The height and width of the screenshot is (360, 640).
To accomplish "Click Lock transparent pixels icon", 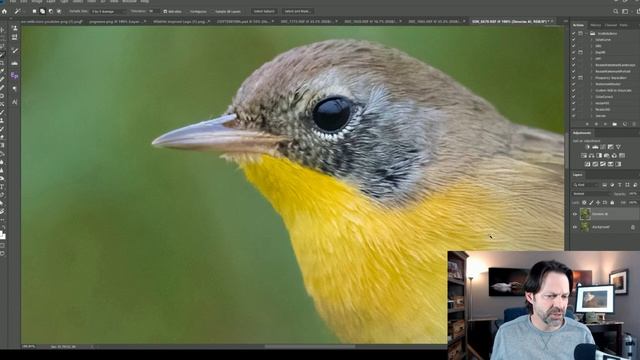I will point(584,202).
